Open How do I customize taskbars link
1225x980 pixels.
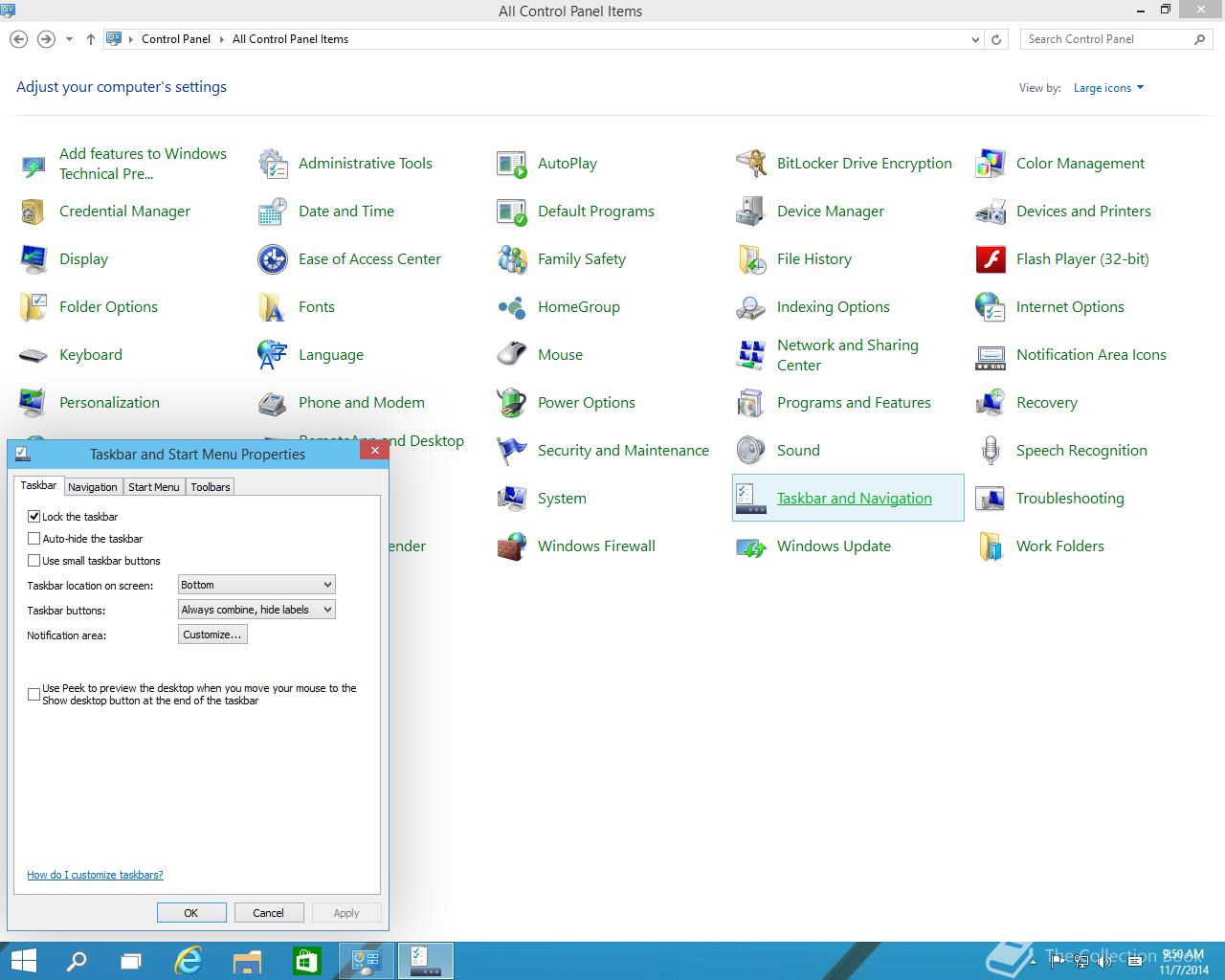(95, 875)
